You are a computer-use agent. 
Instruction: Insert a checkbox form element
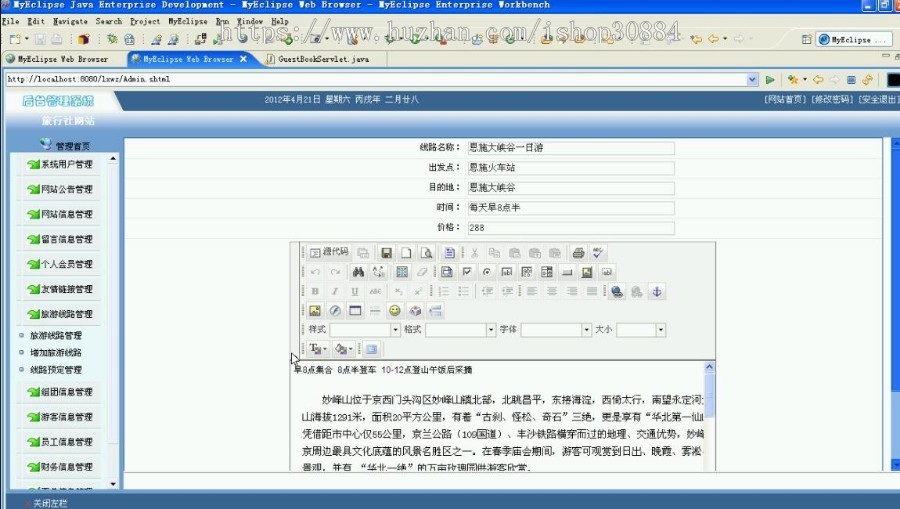pos(467,272)
